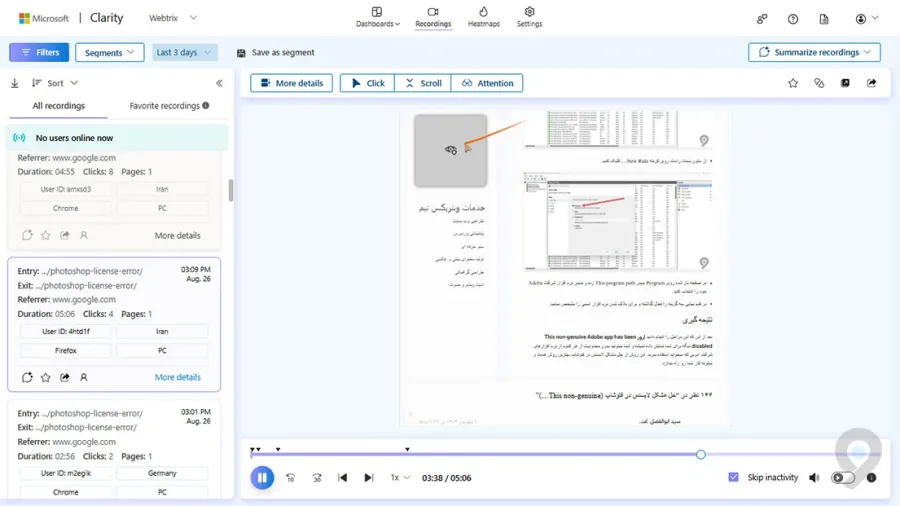The height and width of the screenshot is (506, 900).
Task: Toggle the Scroll heatmap view
Action: tap(423, 83)
